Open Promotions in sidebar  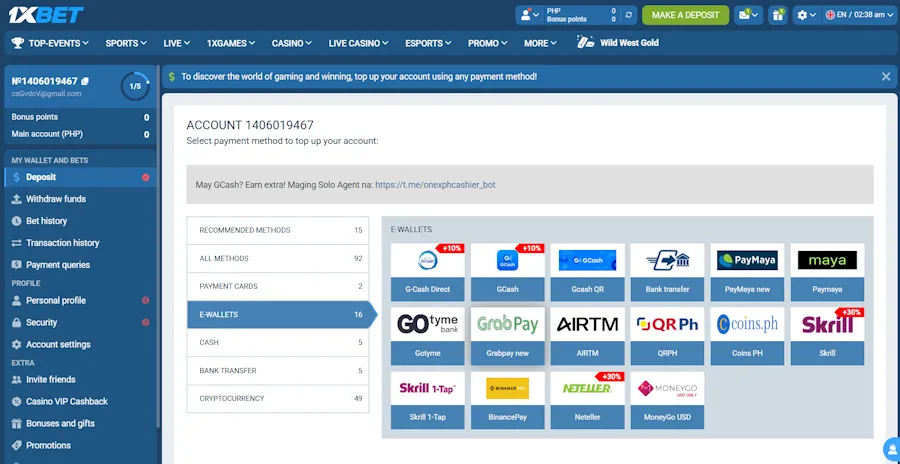pyautogui.click(x=80, y=445)
